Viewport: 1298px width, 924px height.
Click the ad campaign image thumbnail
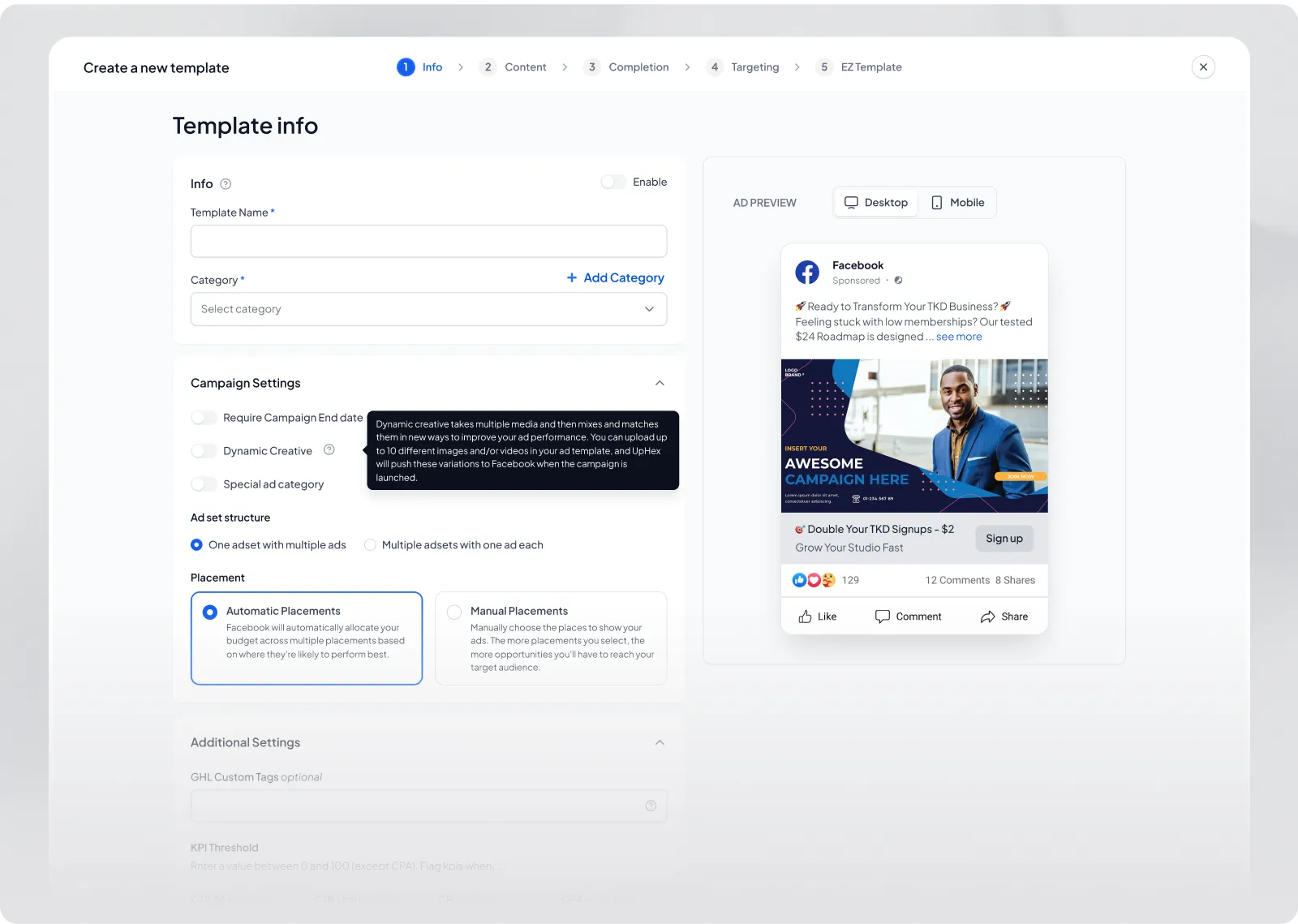(914, 436)
